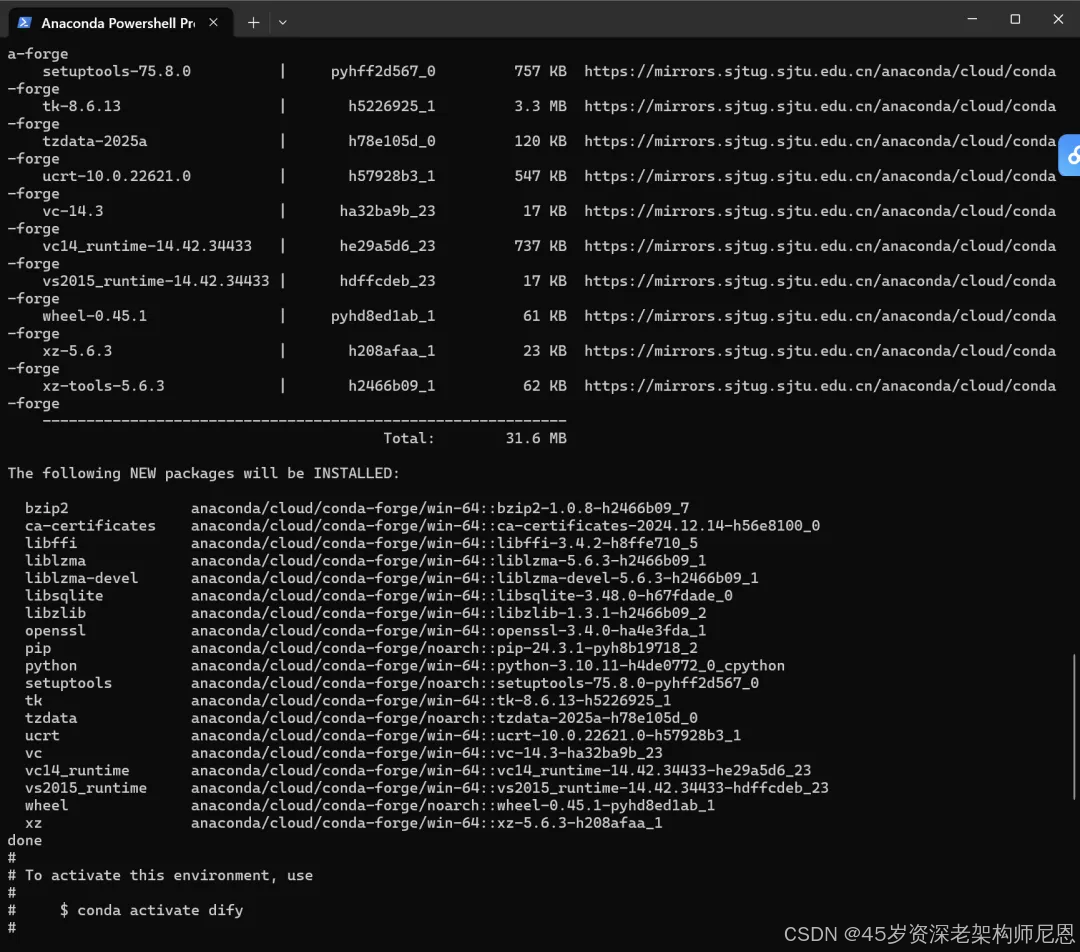
Task: Click the 'ca-certificates' package name
Action: click(x=90, y=526)
